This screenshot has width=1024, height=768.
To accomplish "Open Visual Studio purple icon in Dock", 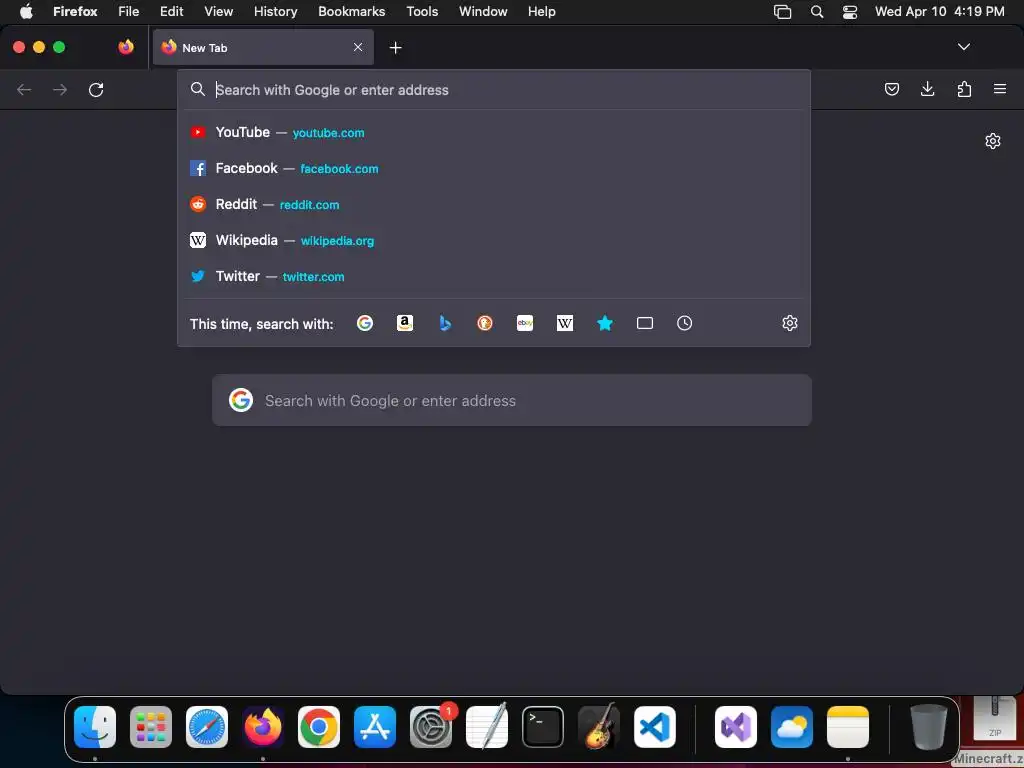I will point(736,727).
